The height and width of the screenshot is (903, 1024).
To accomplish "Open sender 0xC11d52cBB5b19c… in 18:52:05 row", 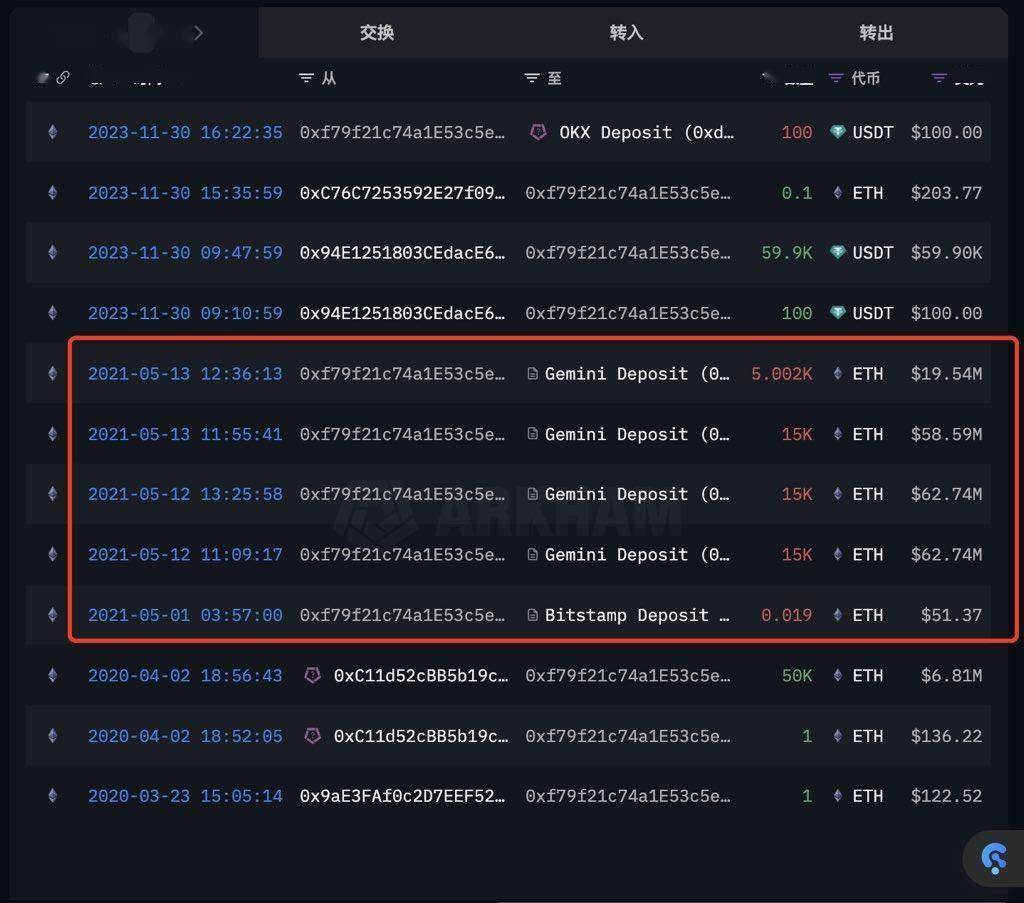I will (421, 736).
